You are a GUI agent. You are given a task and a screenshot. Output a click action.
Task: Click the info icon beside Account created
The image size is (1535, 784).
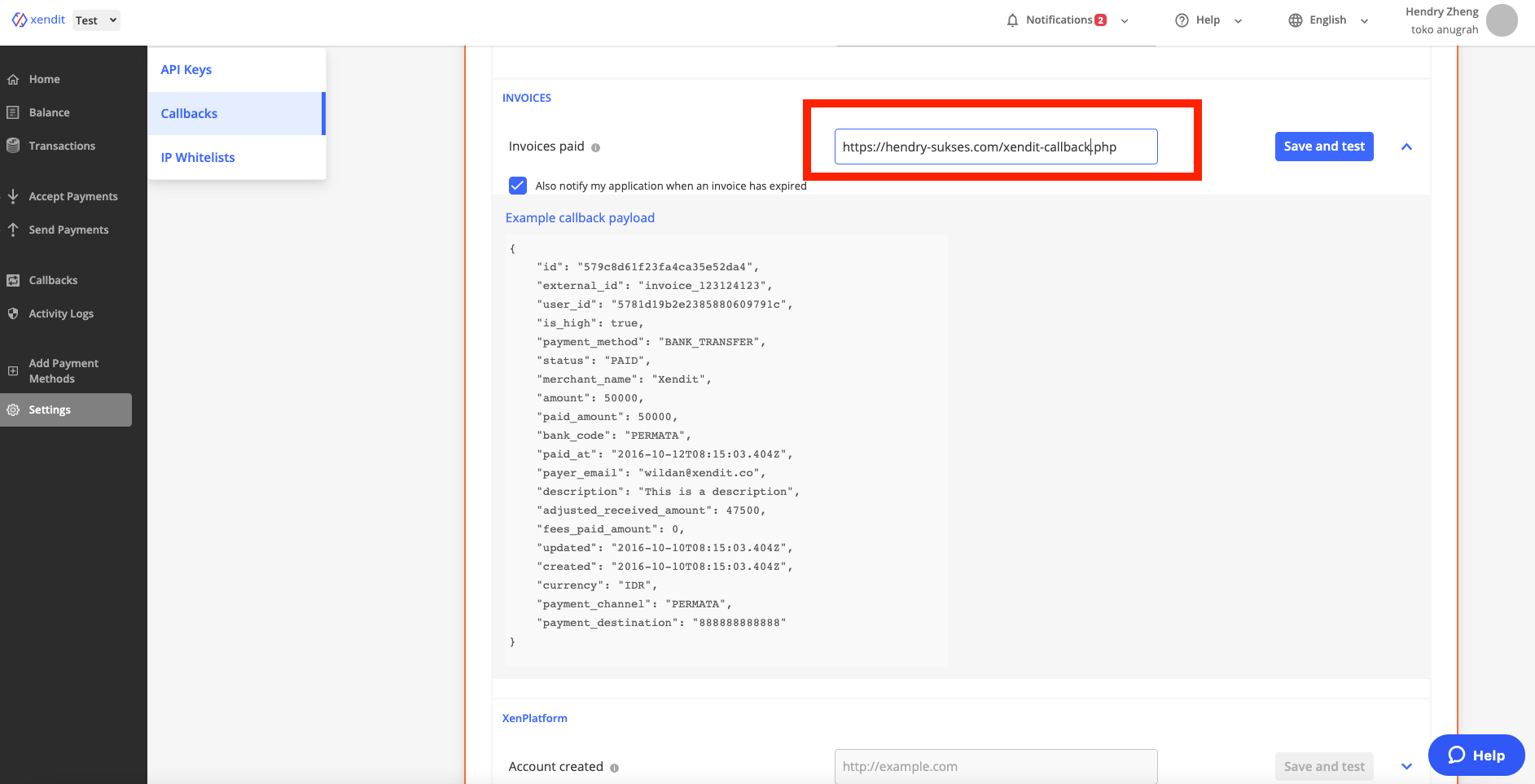(614, 768)
